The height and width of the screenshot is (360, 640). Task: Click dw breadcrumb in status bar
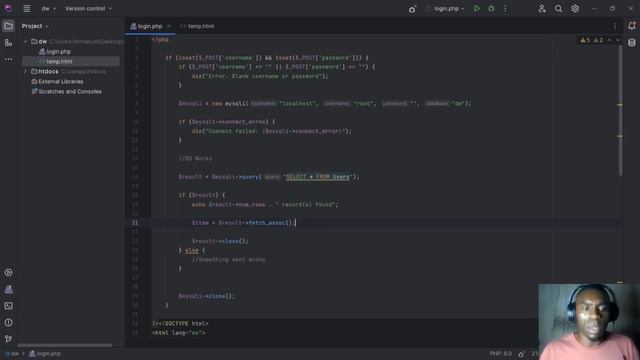(x=12, y=354)
